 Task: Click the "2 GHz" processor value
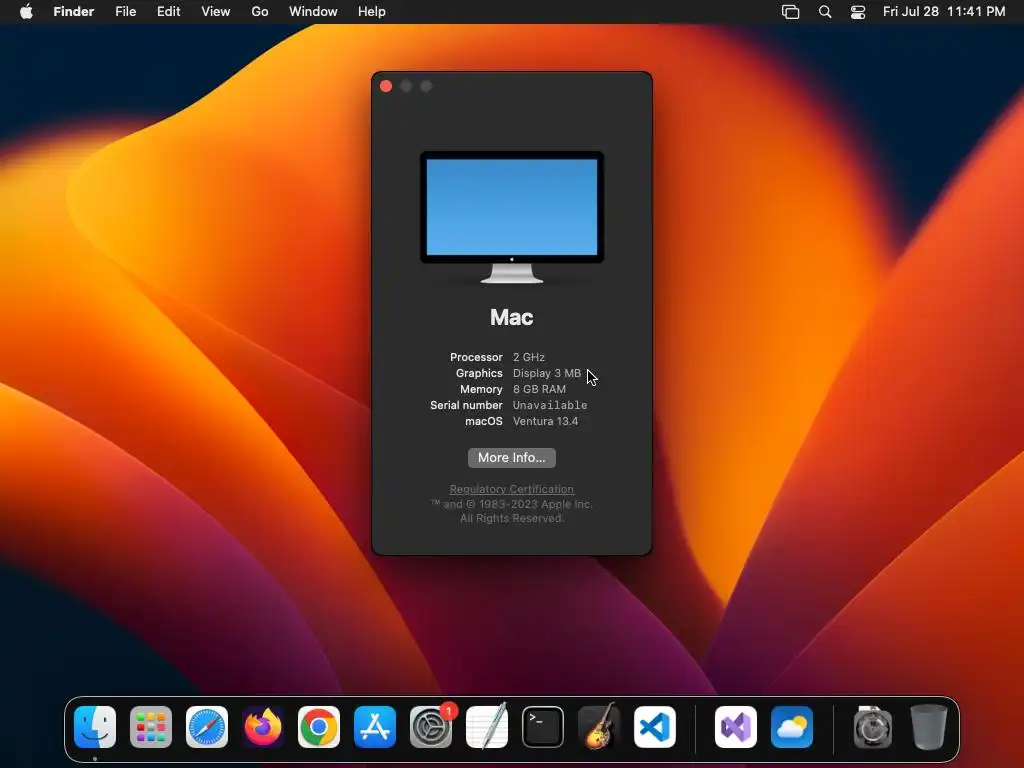(529, 357)
